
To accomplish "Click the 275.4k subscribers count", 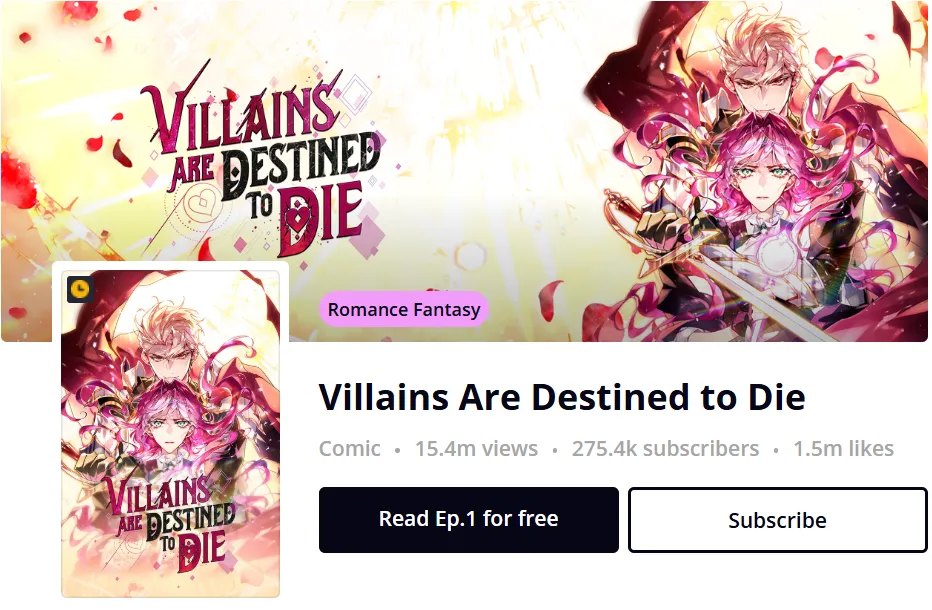I will tap(665, 449).
